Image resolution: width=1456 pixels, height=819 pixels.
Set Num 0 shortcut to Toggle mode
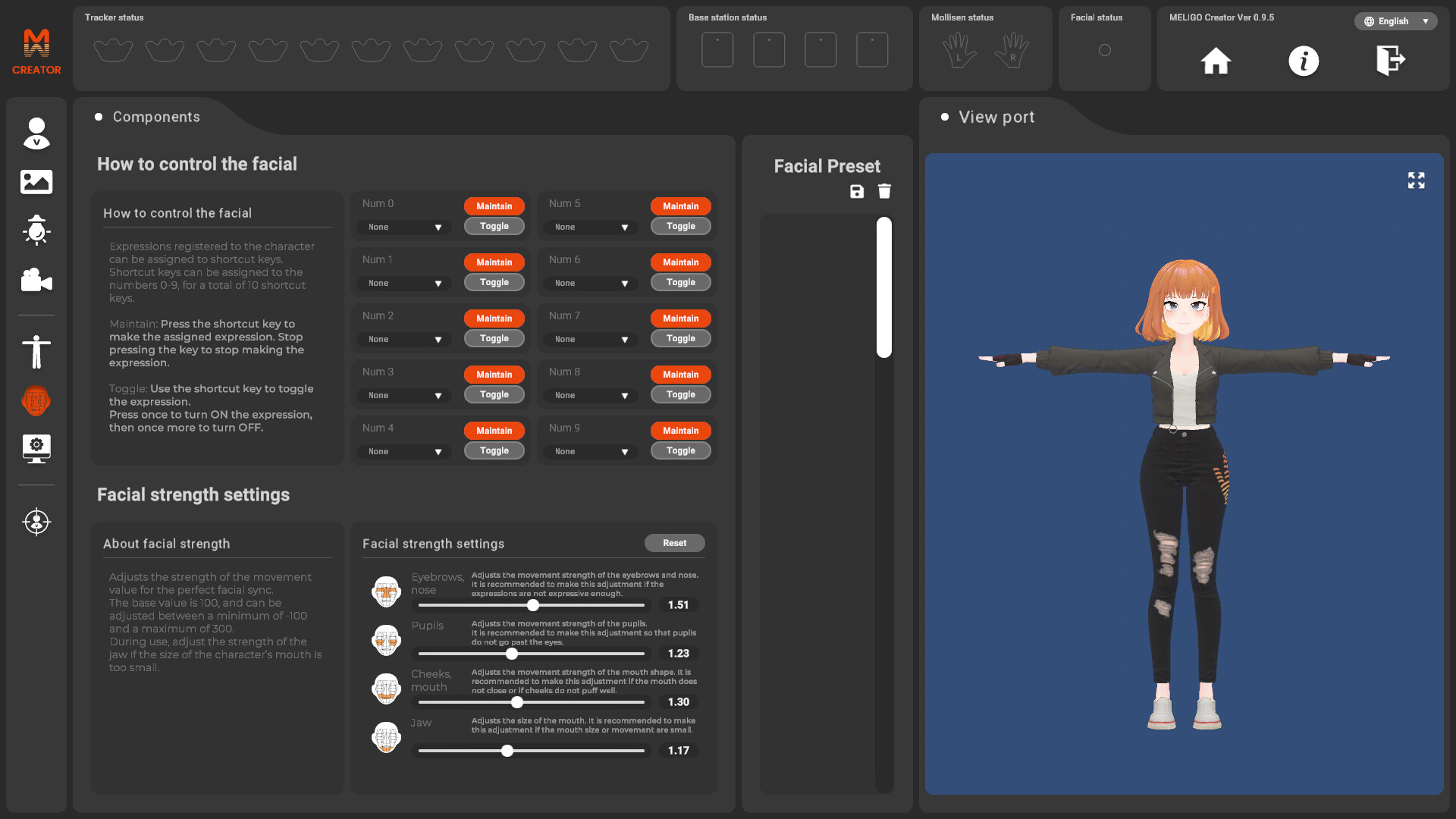click(494, 226)
